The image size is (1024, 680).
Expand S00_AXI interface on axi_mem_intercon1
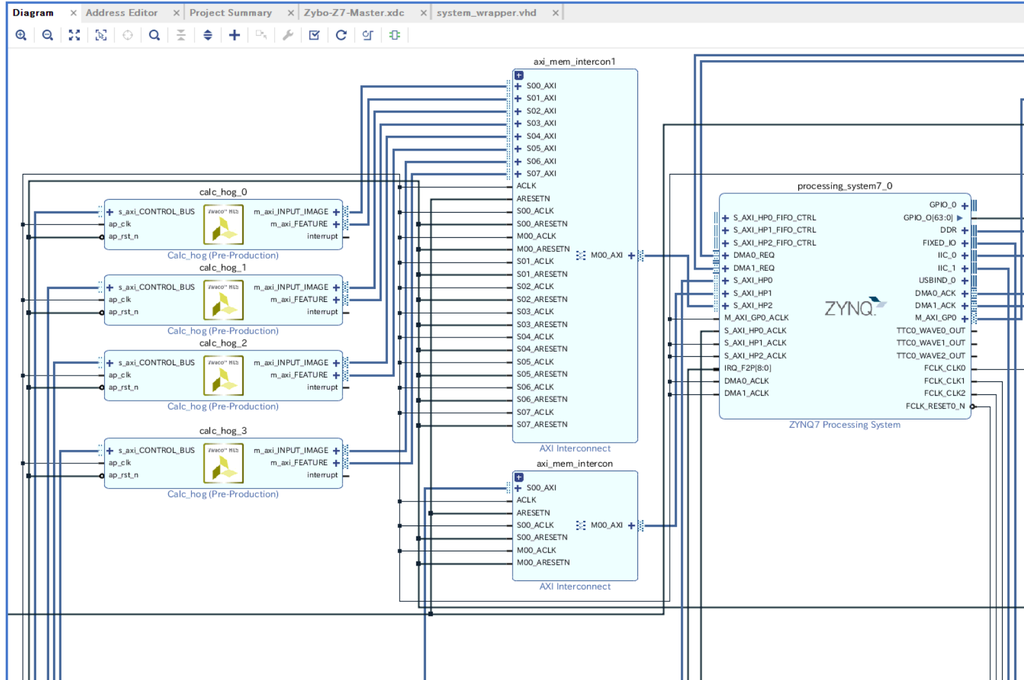(x=518, y=86)
